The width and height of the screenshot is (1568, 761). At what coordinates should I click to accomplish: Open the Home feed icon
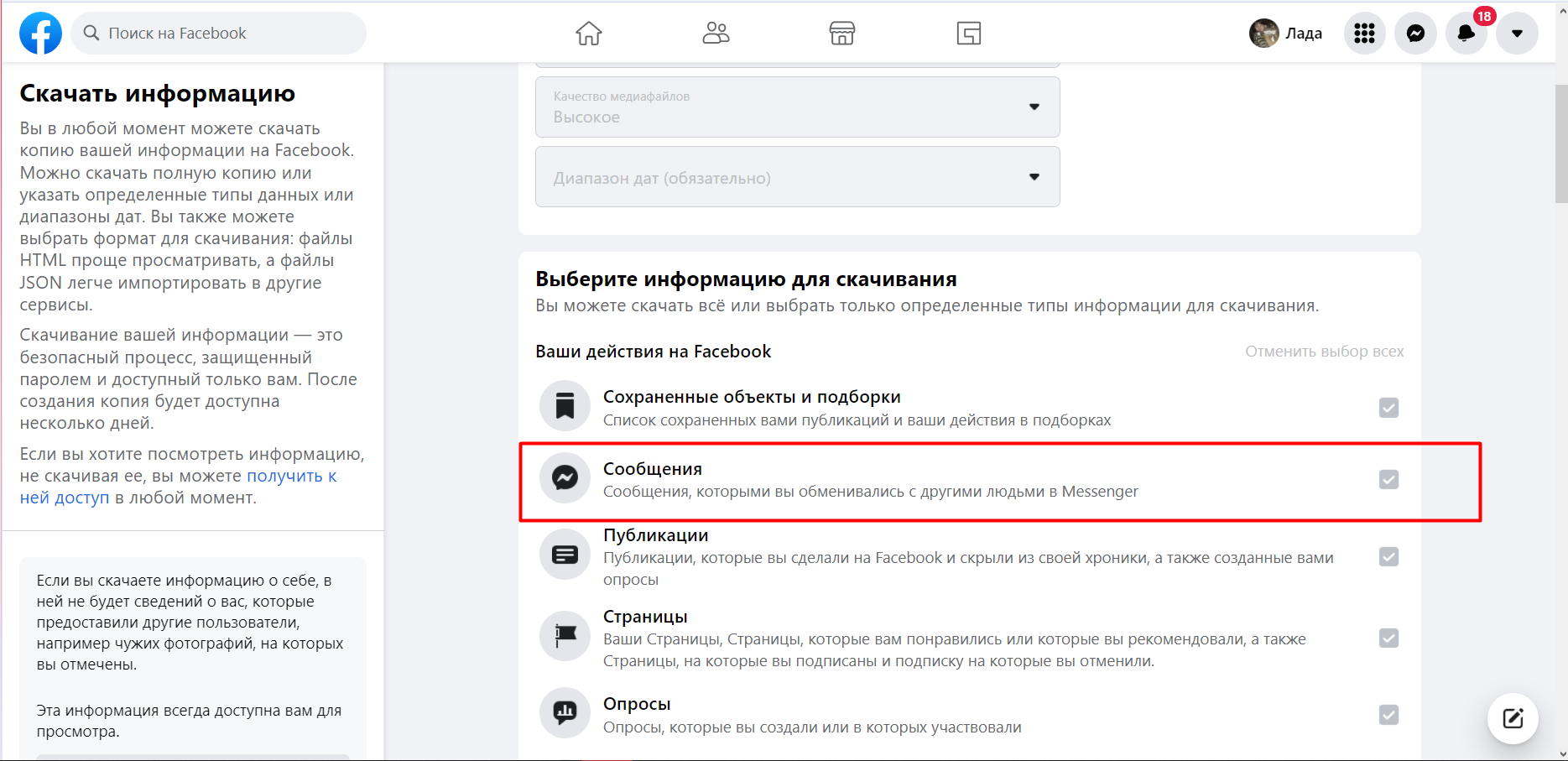pyautogui.click(x=589, y=34)
